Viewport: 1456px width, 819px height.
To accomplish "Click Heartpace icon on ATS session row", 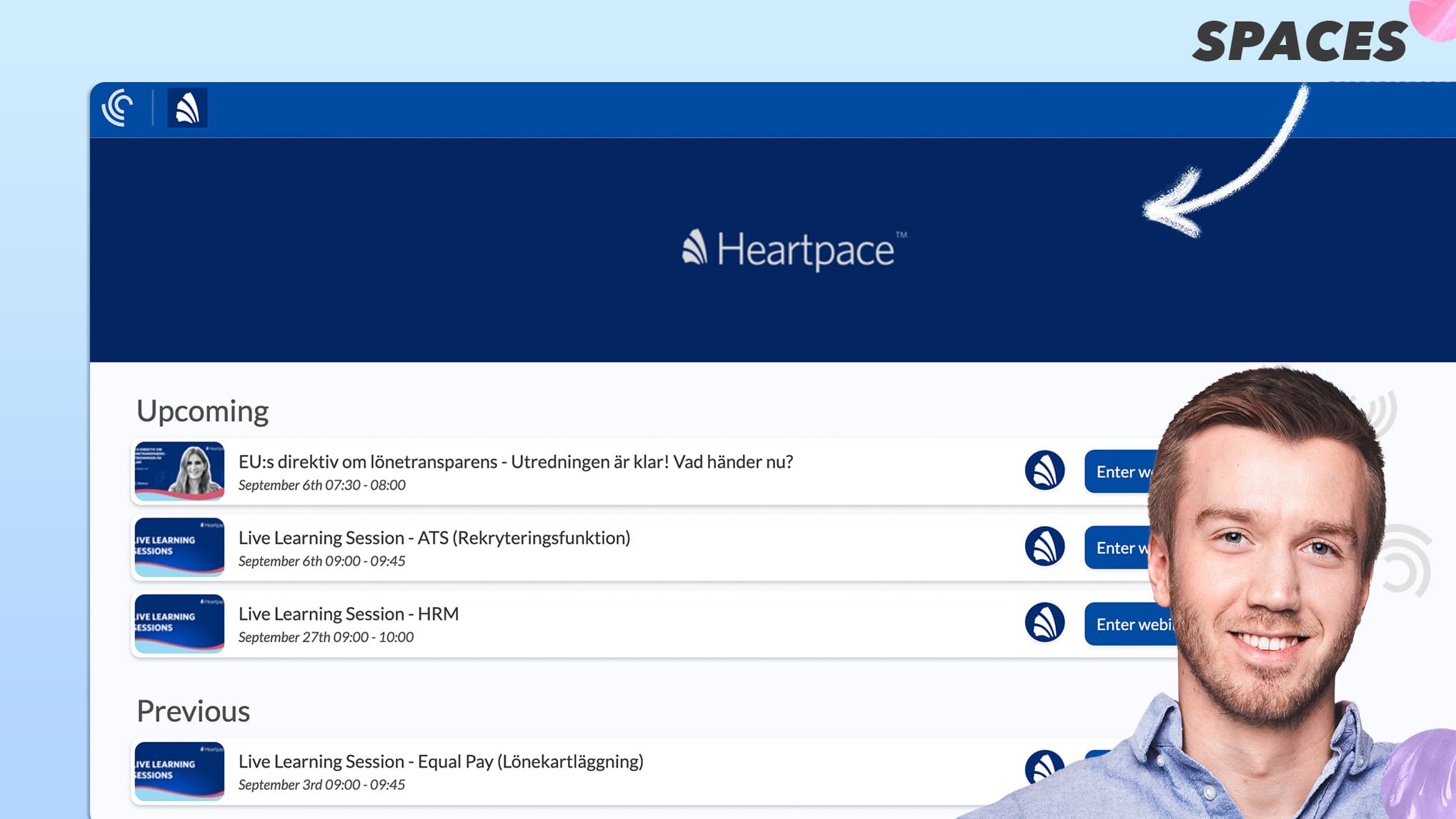I will (x=1044, y=547).
